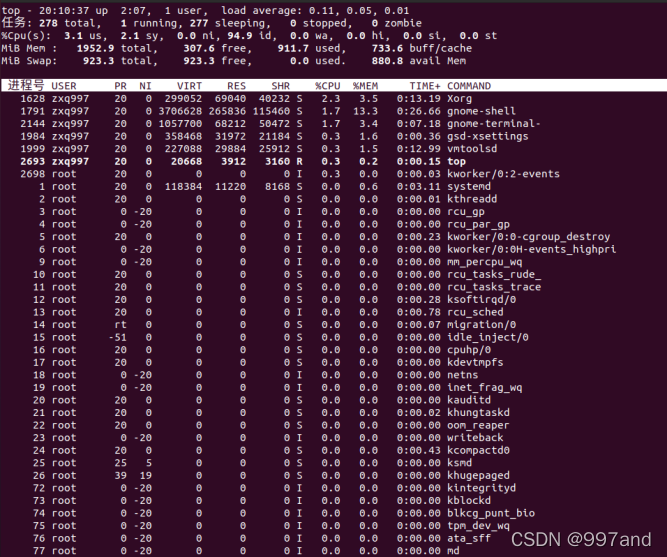
Task: Select rcu_tasks_rude_ process name
Action: coord(494,274)
